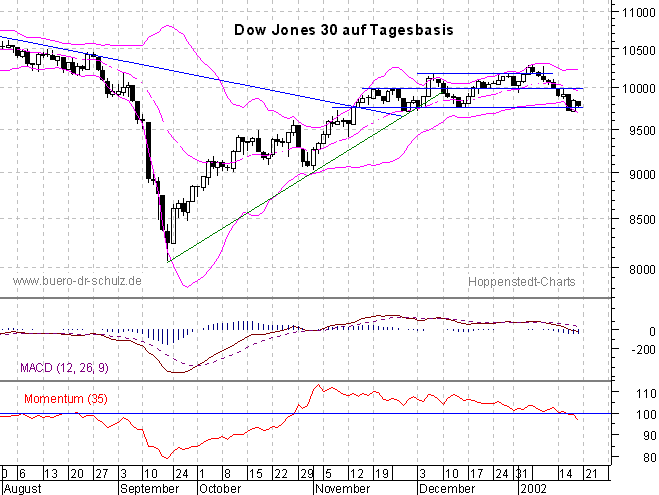The width and height of the screenshot is (659, 495).
Task: Click date label 6 above August
Action: coord(22,474)
